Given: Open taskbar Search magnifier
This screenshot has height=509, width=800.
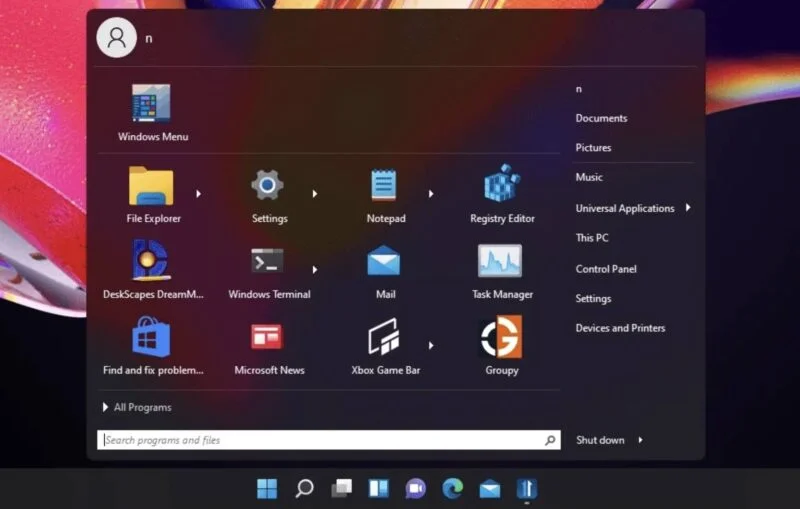Looking at the screenshot, I should coord(304,489).
